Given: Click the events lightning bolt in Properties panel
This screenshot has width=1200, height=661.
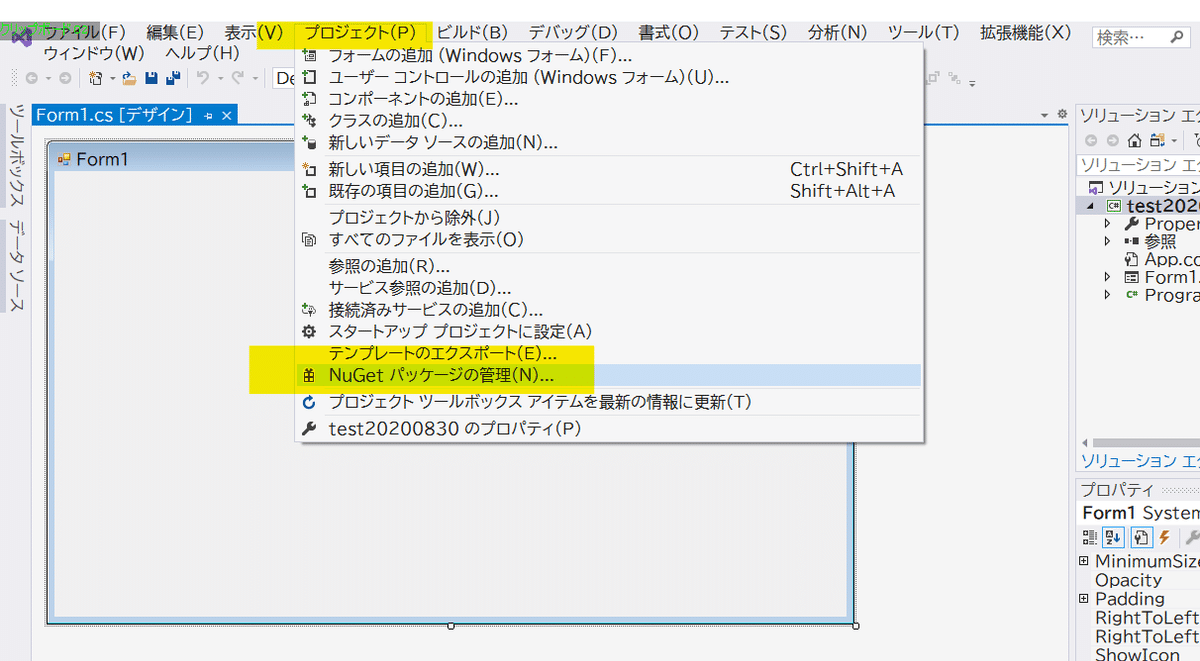Looking at the screenshot, I should click(x=1164, y=537).
